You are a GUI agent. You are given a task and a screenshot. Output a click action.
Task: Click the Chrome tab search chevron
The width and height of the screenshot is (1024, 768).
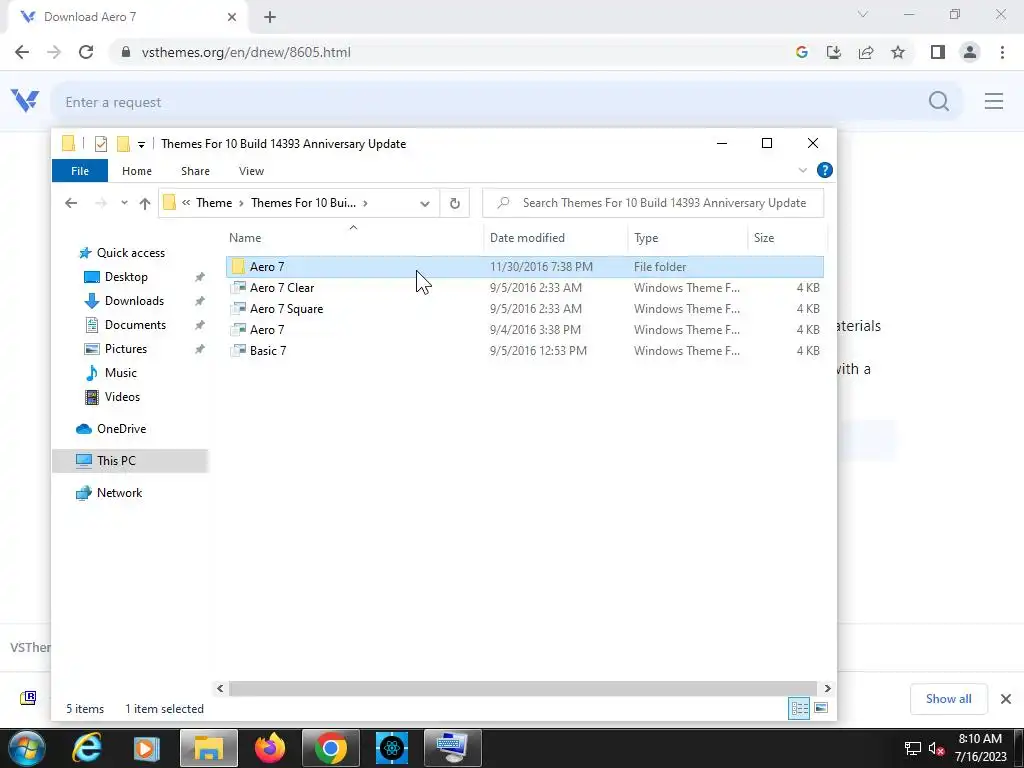point(863,14)
